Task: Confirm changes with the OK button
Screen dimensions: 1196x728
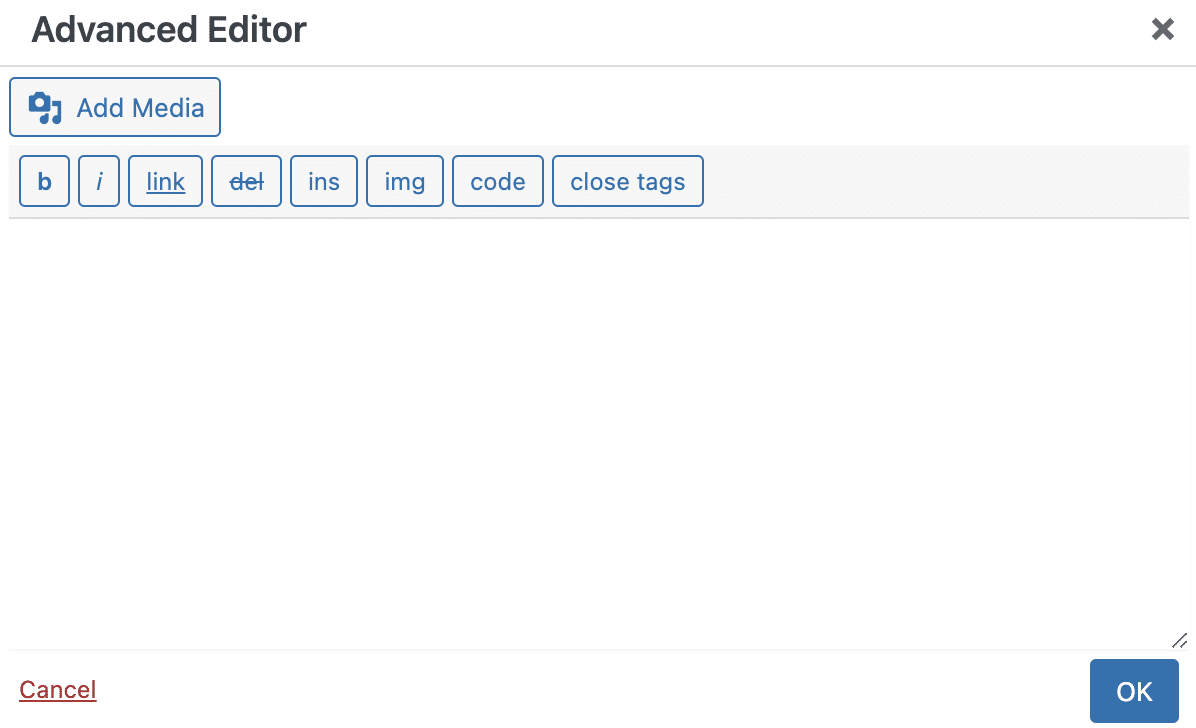Action: [1134, 691]
